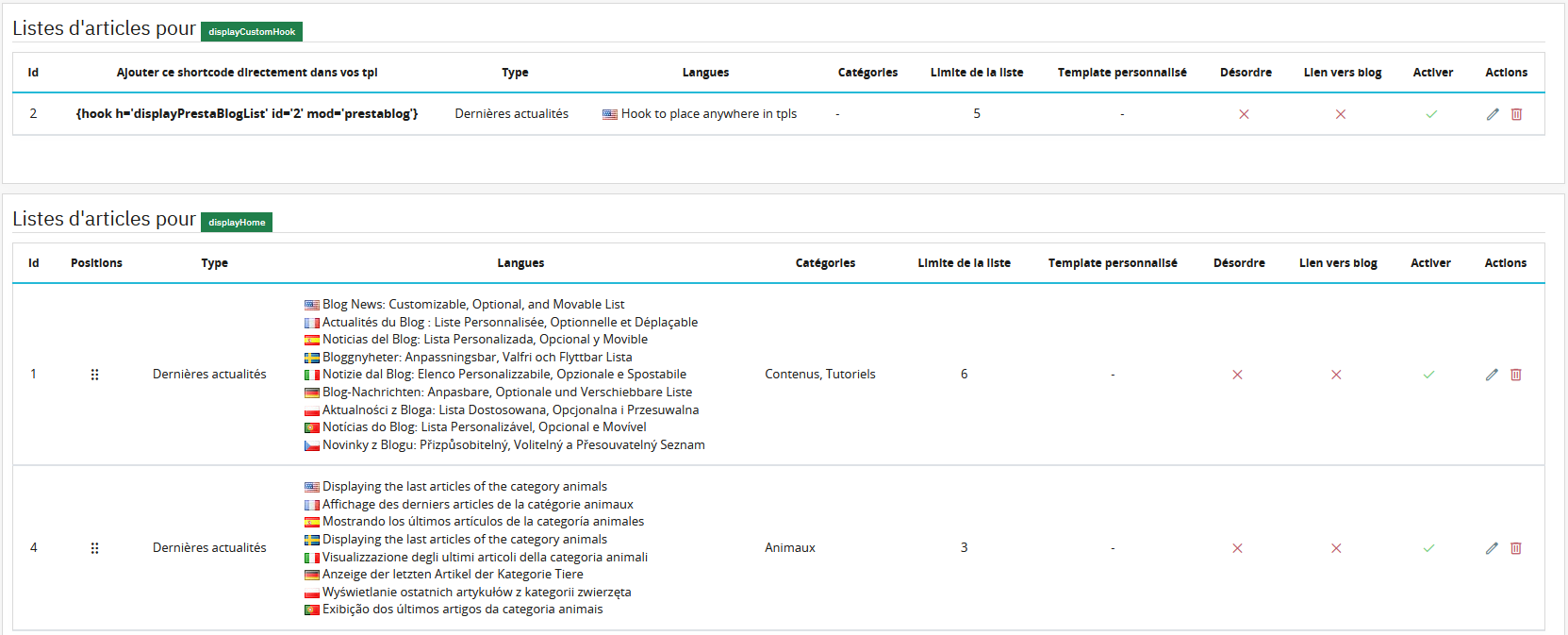The width and height of the screenshot is (1568, 635).
Task: Select the hook shortcode text for displayPrestaBlogList
Action: coord(247,113)
